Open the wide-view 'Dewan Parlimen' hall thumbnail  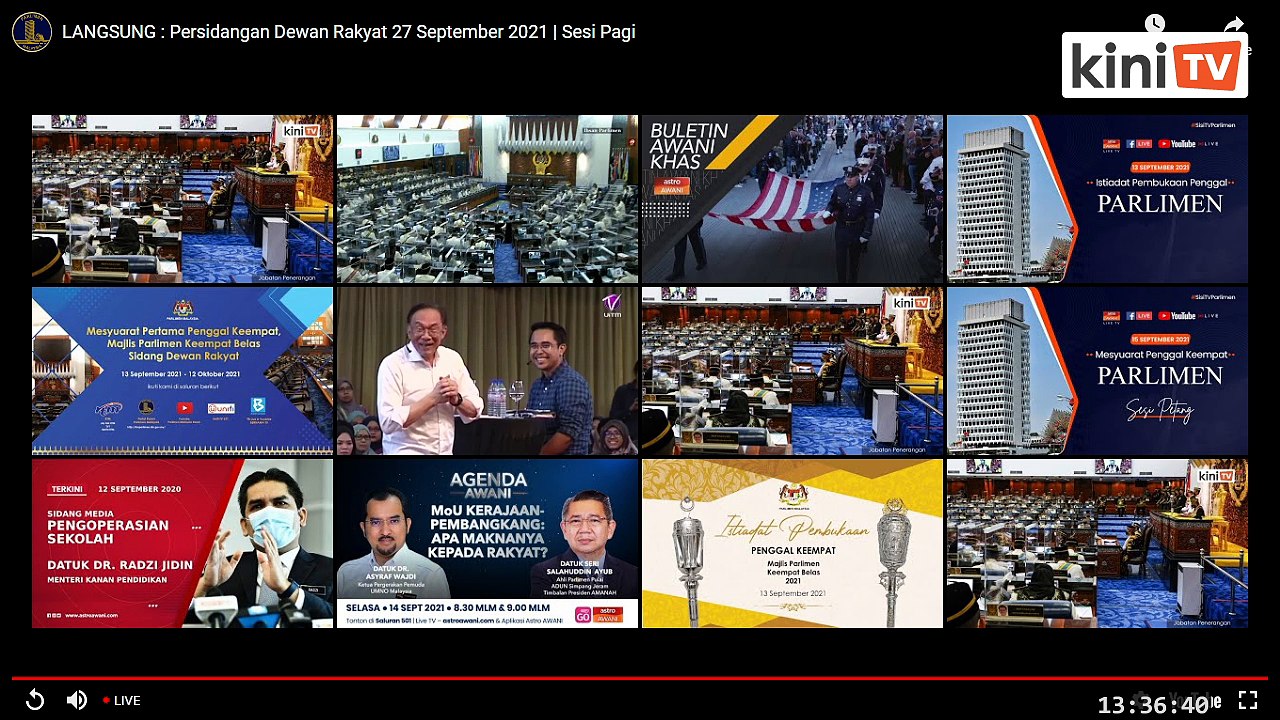pos(487,199)
